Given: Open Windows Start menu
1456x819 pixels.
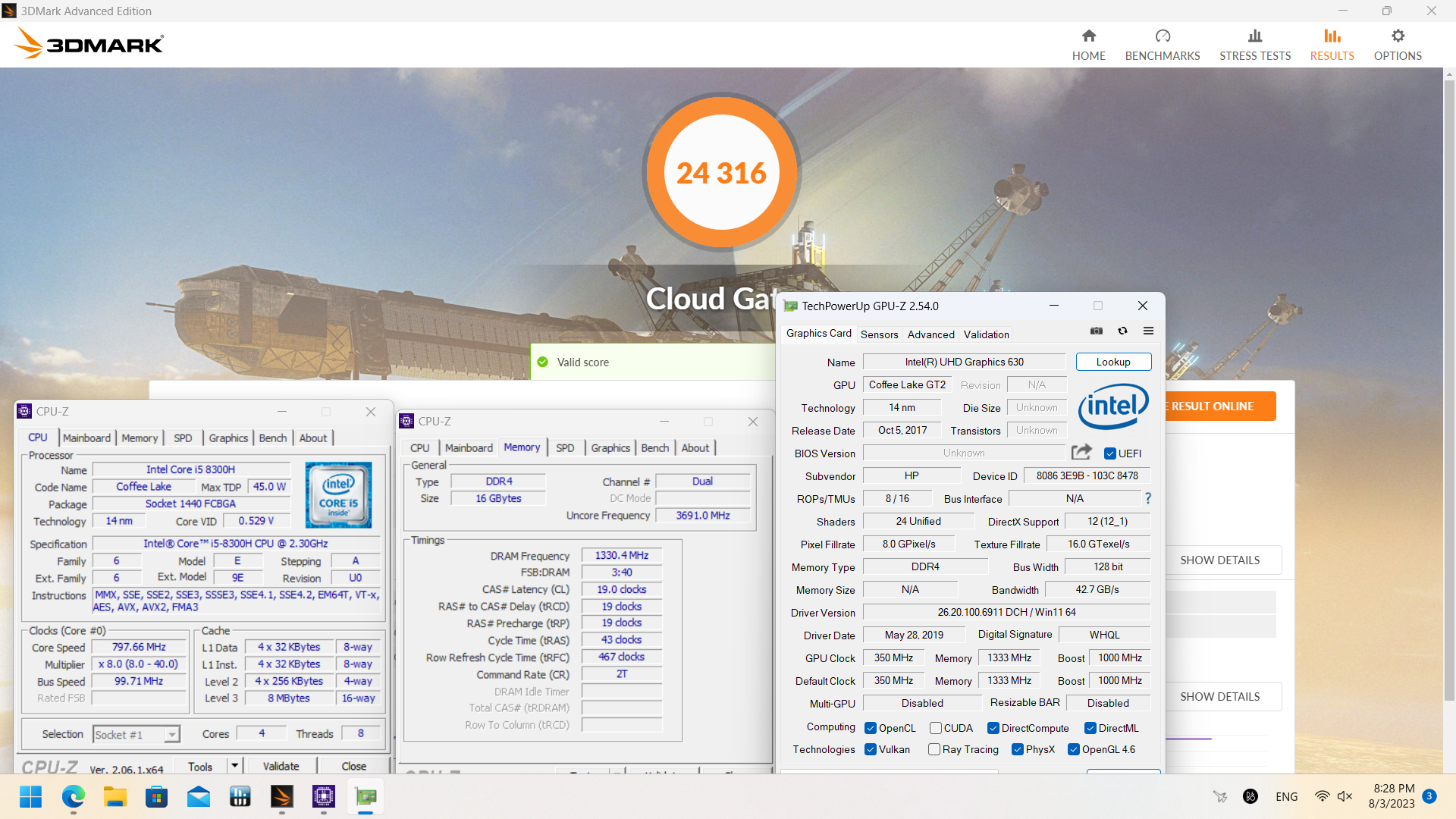Looking at the screenshot, I should click(31, 796).
